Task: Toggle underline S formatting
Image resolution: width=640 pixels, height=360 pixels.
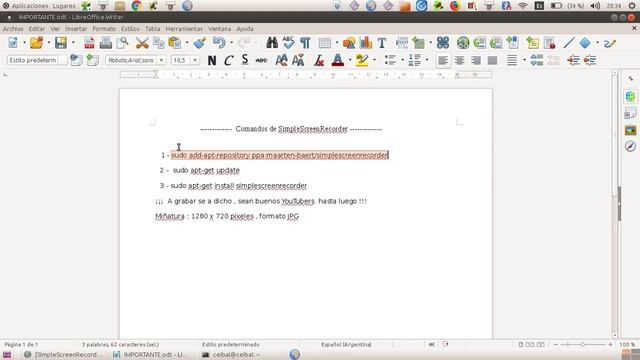Action: [x=244, y=60]
